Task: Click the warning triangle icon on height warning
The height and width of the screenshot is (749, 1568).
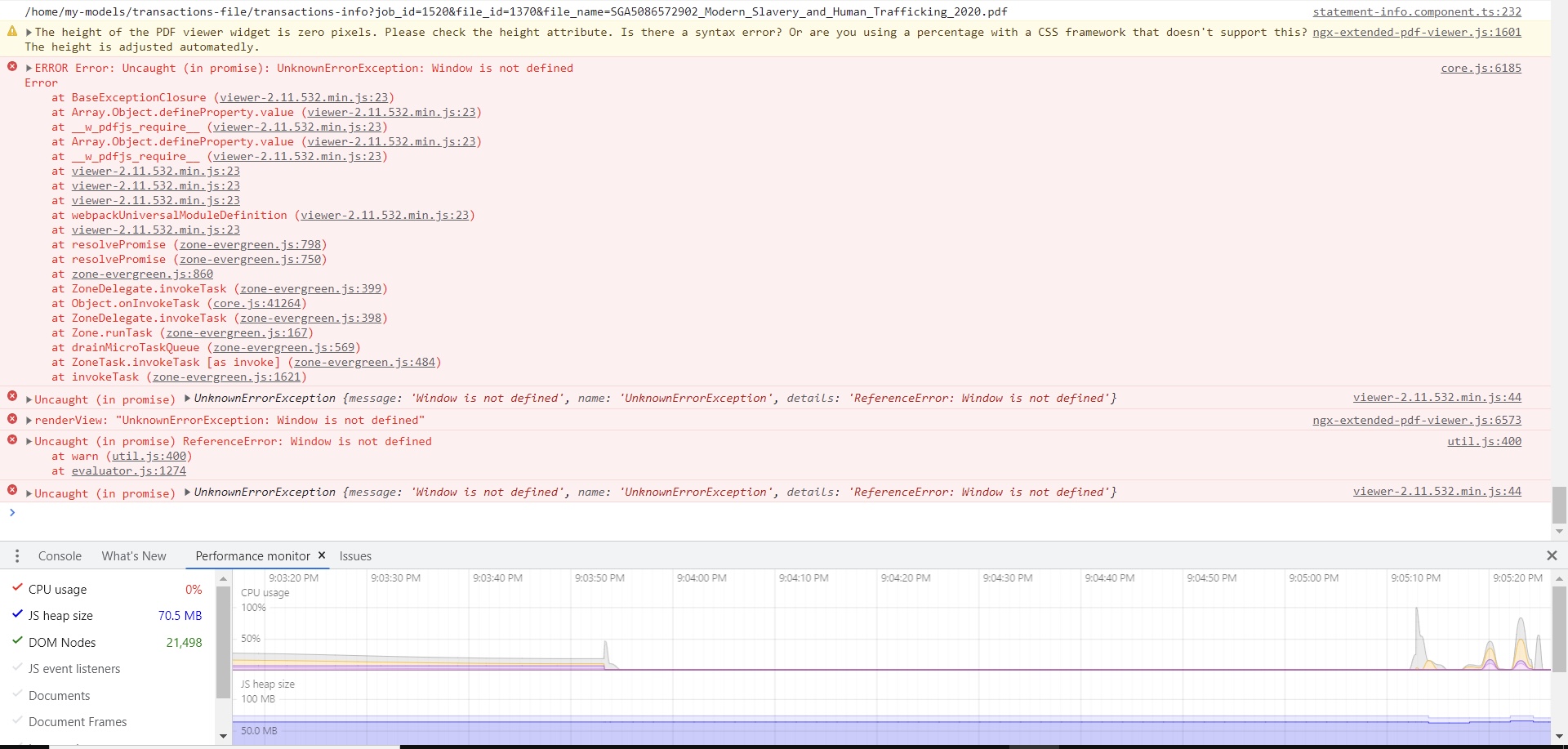Action: coord(11,32)
